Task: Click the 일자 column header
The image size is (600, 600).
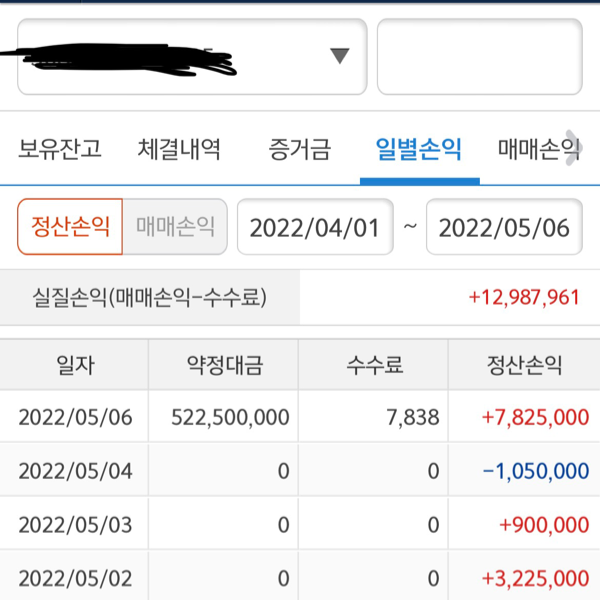Action: [75, 365]
